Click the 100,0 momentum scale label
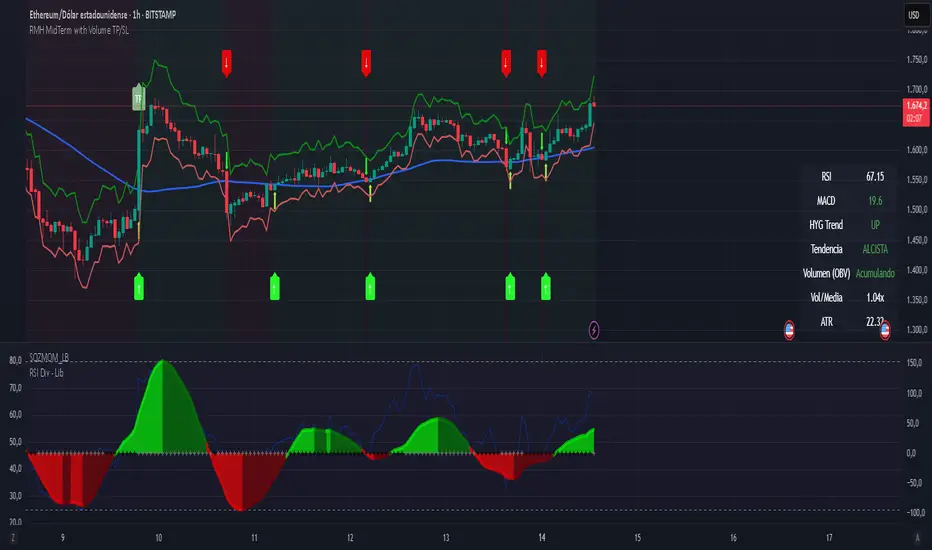Screen dimensions: 932x550 point(914,393)
